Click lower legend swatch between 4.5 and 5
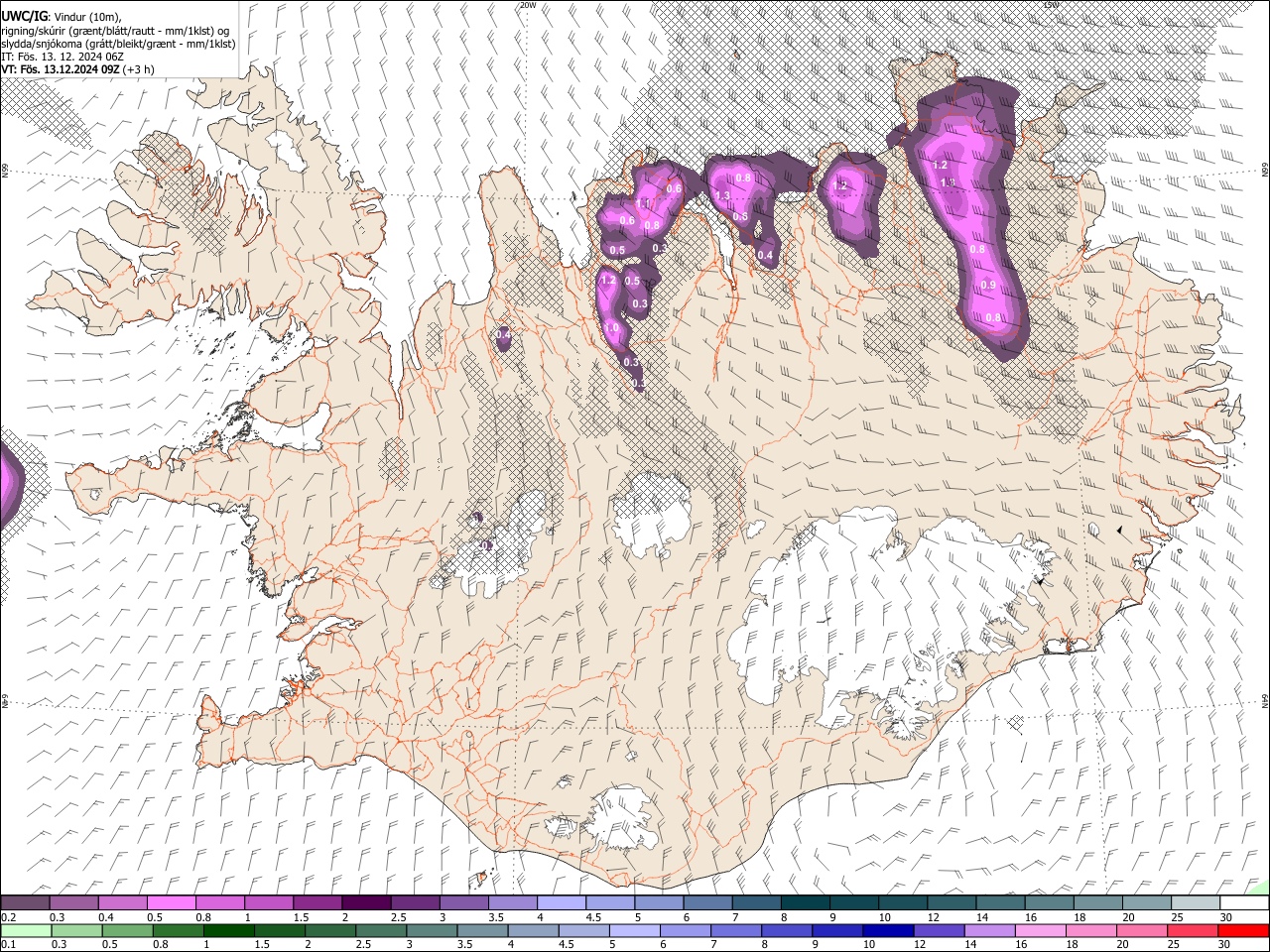The height and width of the screenshot is (952, 1270). [584, 930]
